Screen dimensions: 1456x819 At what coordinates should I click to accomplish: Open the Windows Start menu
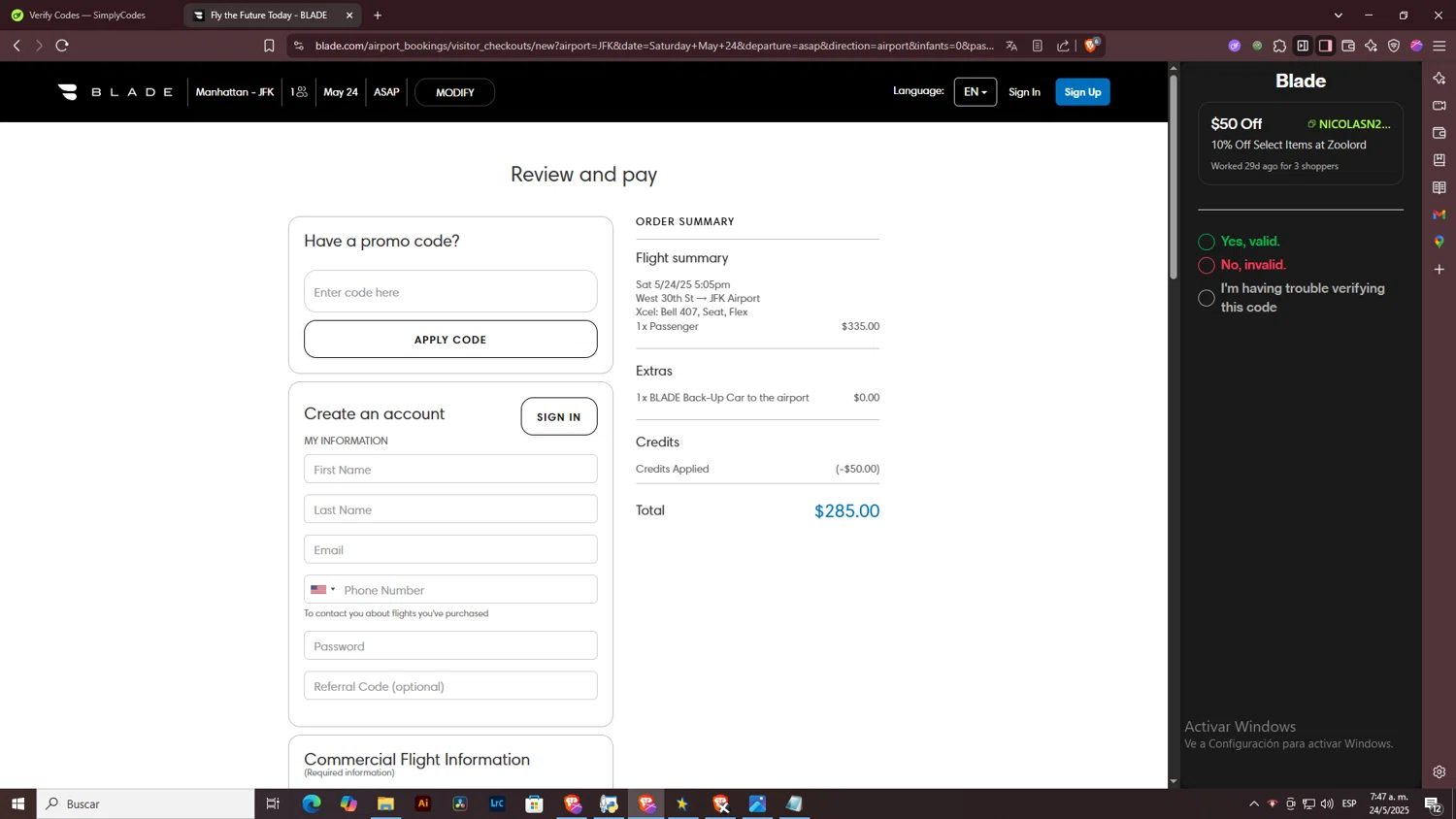[17, 803]
